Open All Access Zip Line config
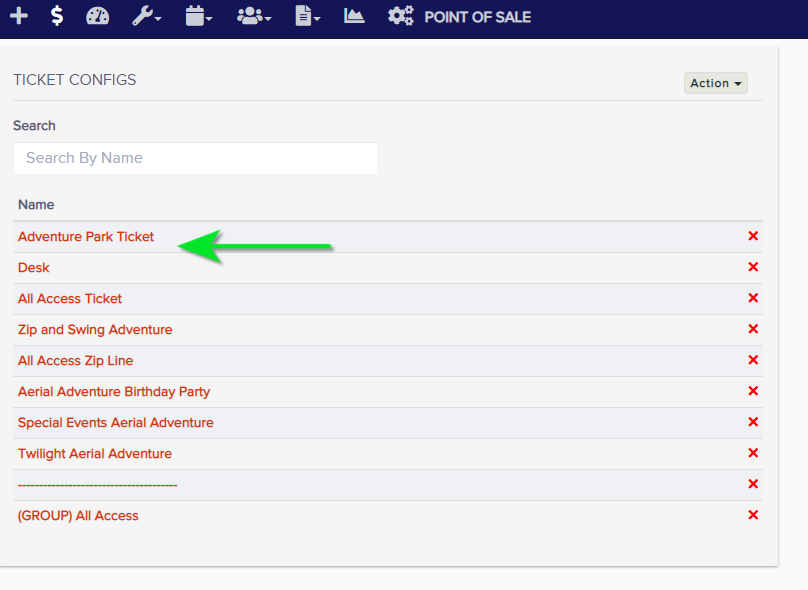This screenshot has width=808, height=590. (75, 361)
